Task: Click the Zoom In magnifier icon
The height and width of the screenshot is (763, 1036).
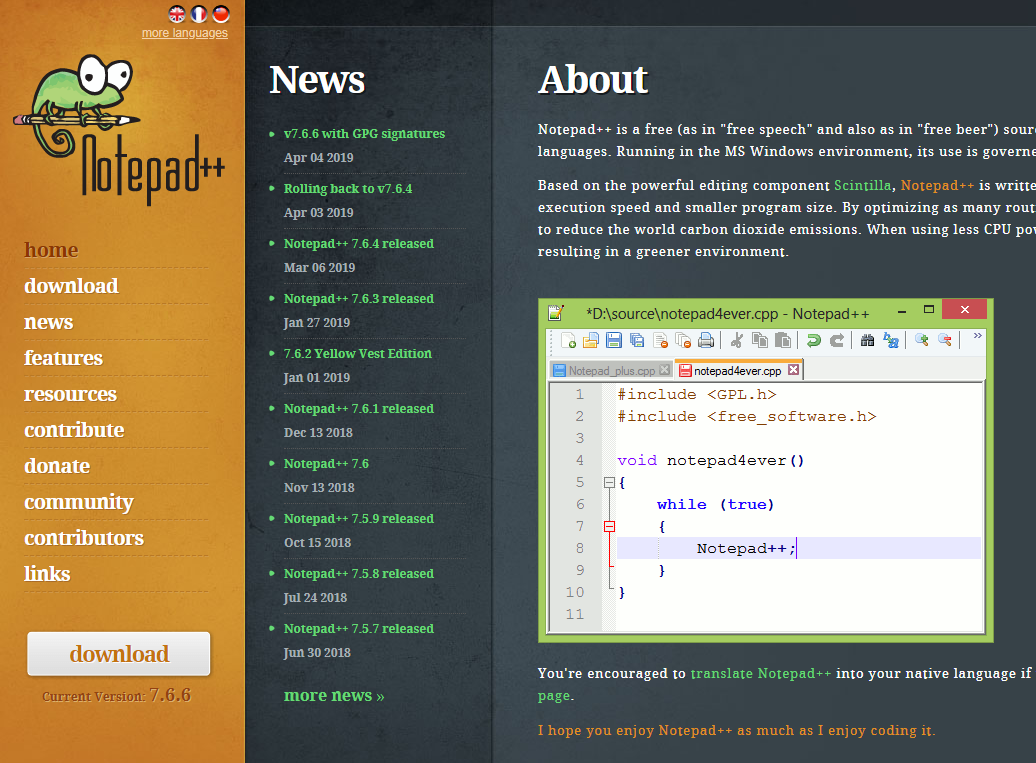Action: [x=922, y=340]
